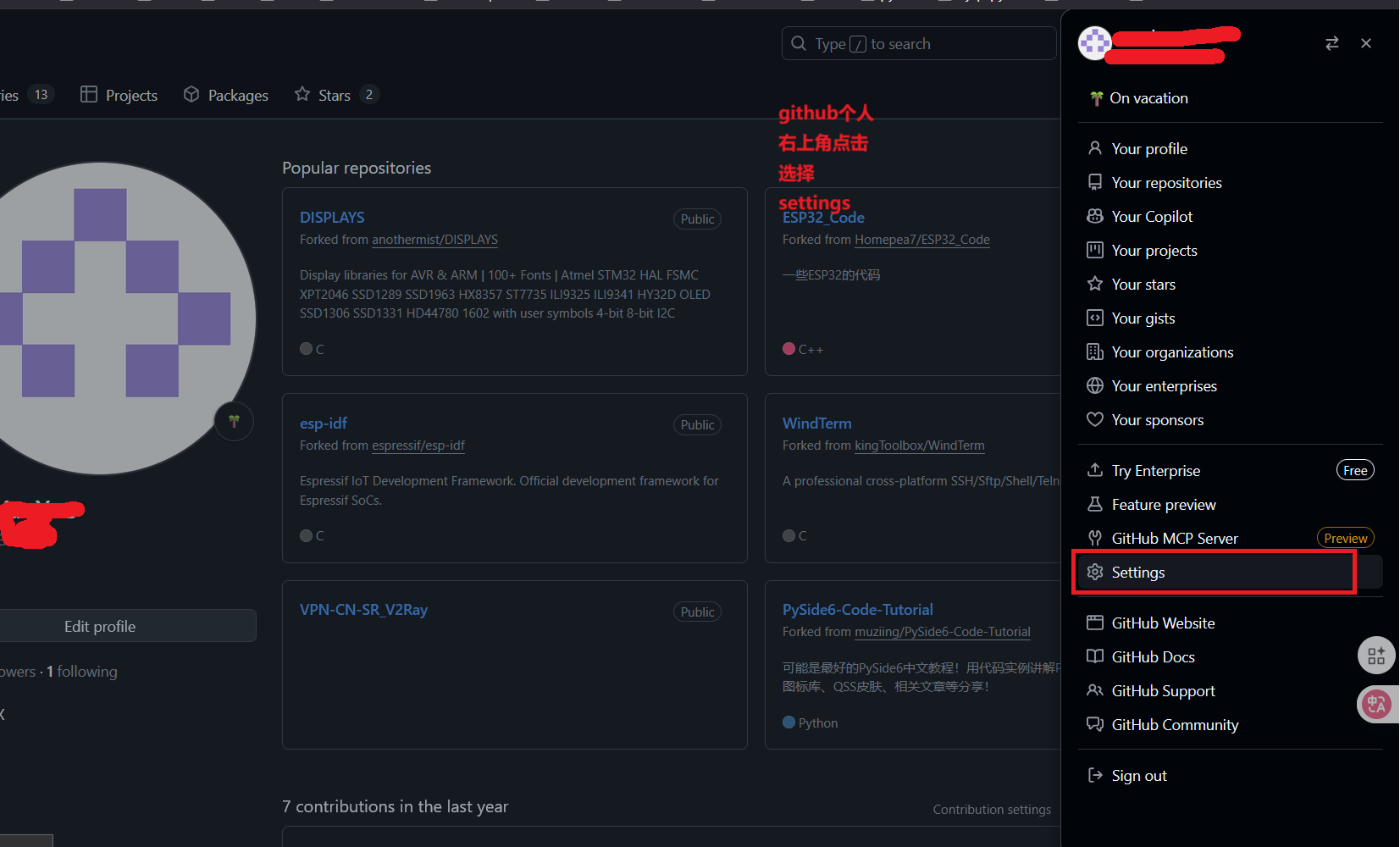Screen dimensions: 1400x847
Task: Select Try Enterprise
Action: tap(1230, 471)
